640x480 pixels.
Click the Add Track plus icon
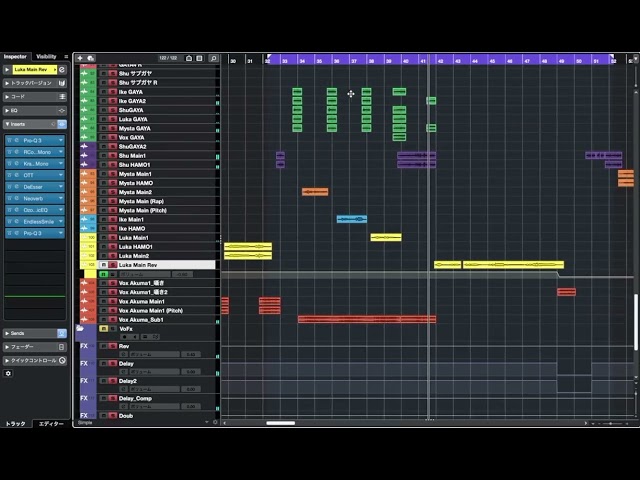(80, 58)
